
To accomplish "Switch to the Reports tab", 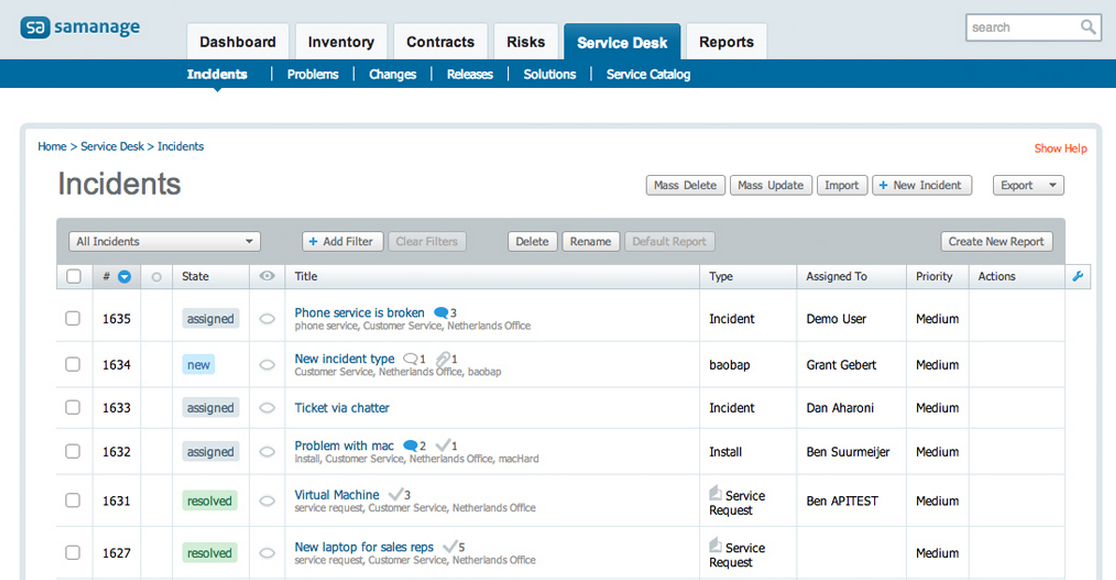I will click(726, 41).
